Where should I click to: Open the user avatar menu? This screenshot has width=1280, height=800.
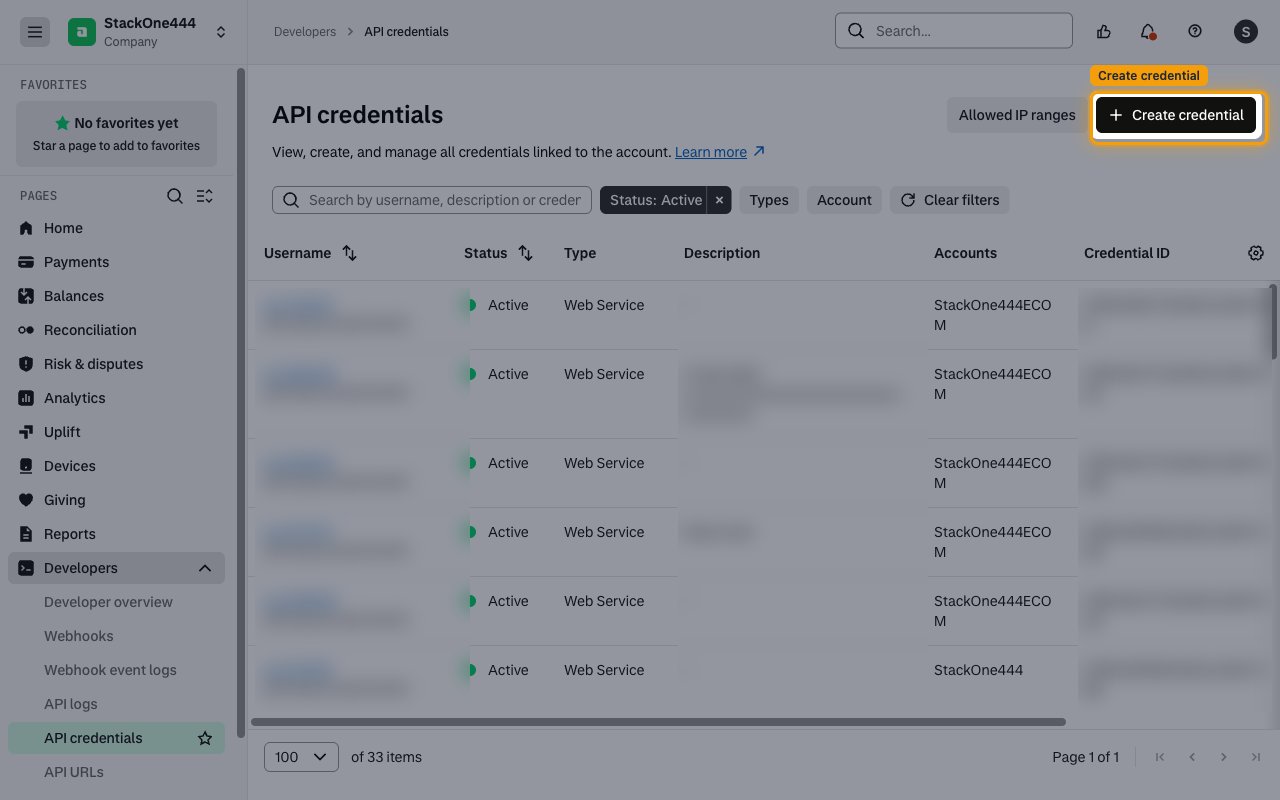click(x=1245, y=32)
